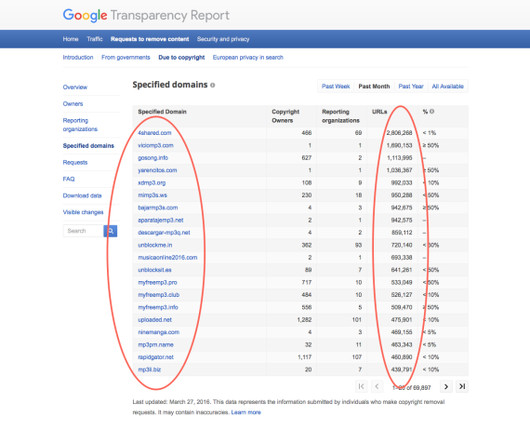The image size is (530, 443).
Task: Open European privacy in search tab
Action: pyautogui.click(x=248, y=57)
